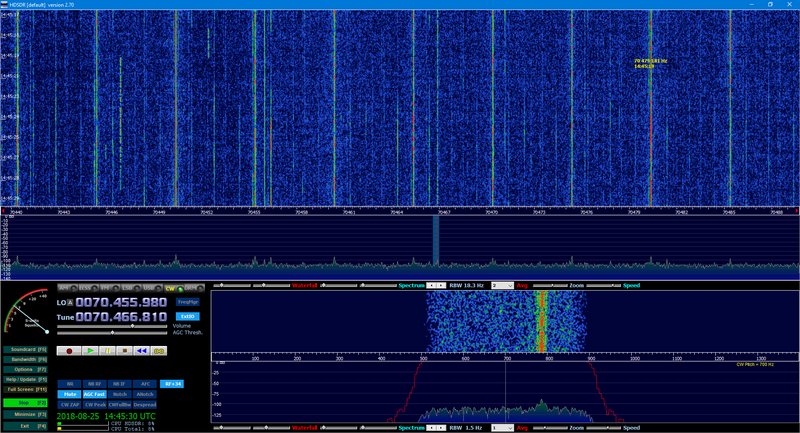Click the LO frequency display 0070.455.980
This screenshot has width=800, height=433.
(121, 302)
